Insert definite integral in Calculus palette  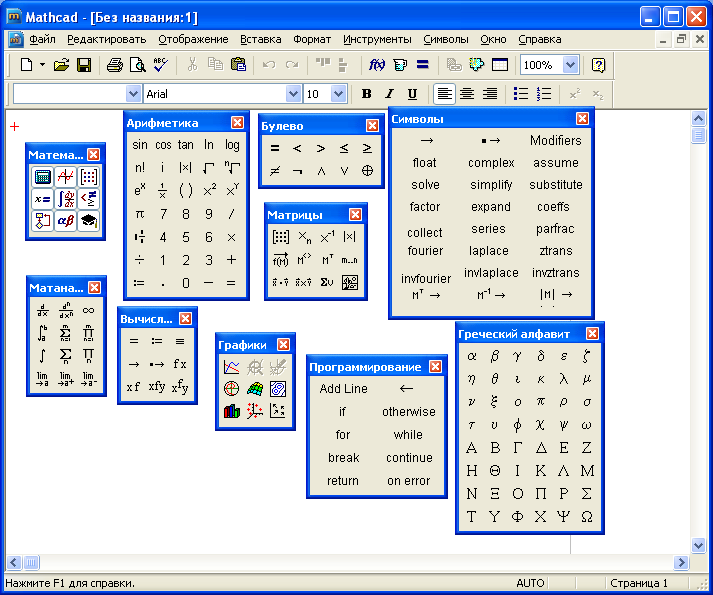point(42,333)
